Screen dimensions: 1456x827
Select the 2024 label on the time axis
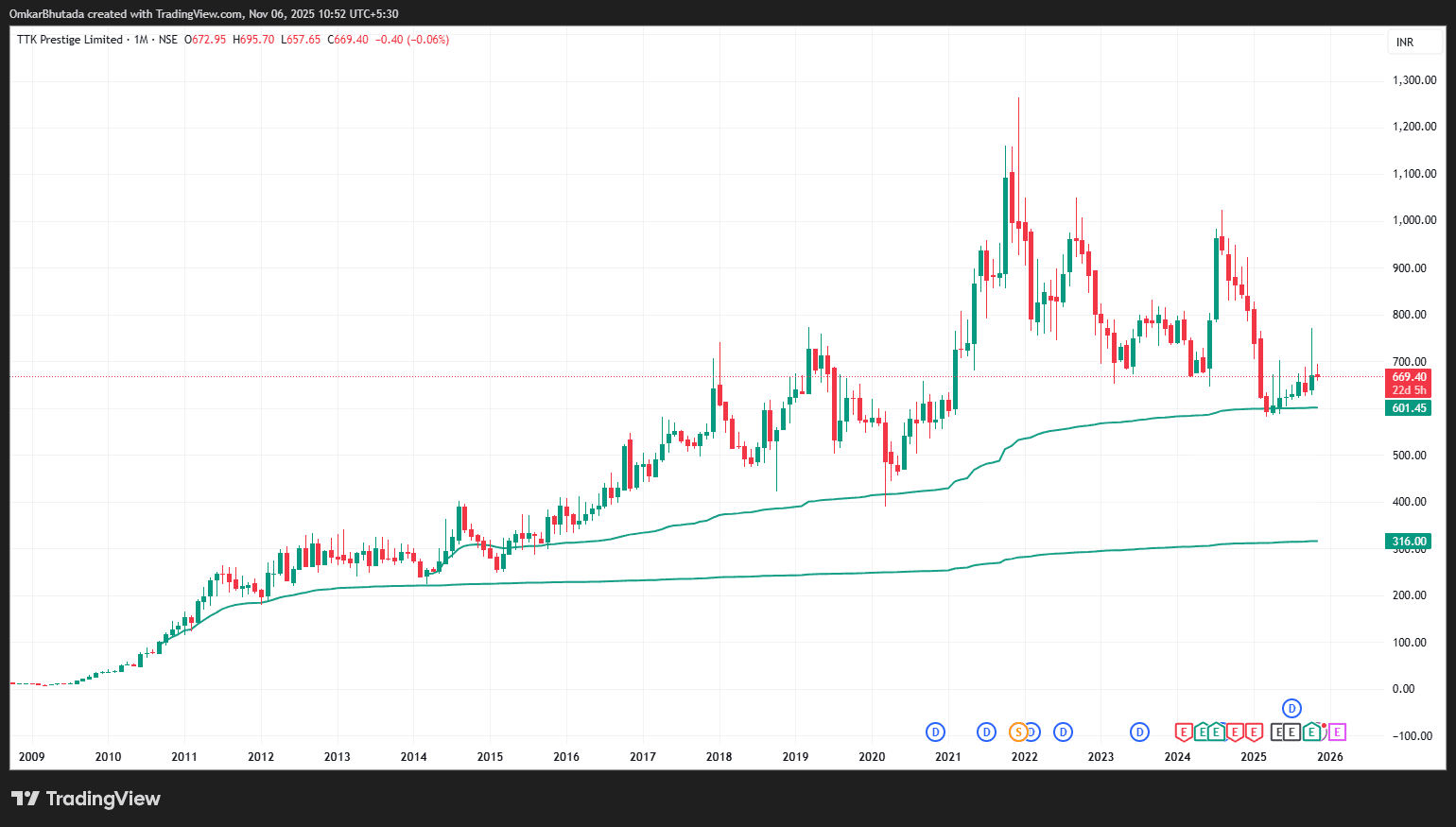tap(1178, 756)
